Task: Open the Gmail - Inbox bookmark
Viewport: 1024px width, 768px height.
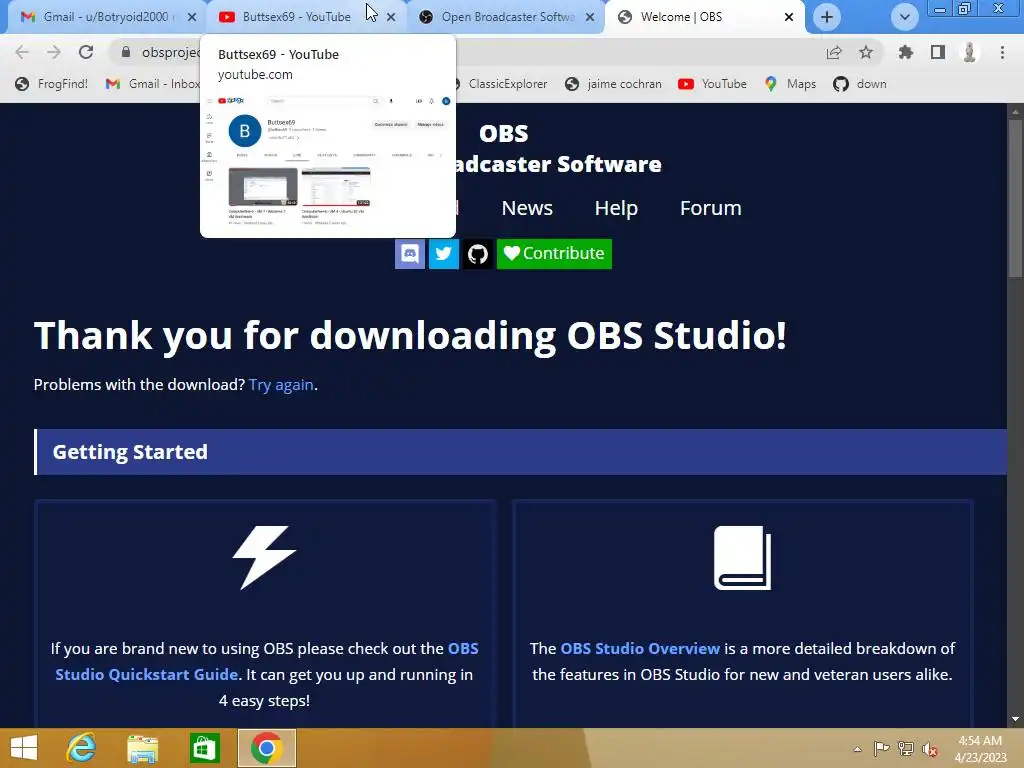Action: (x=153, y=84)
